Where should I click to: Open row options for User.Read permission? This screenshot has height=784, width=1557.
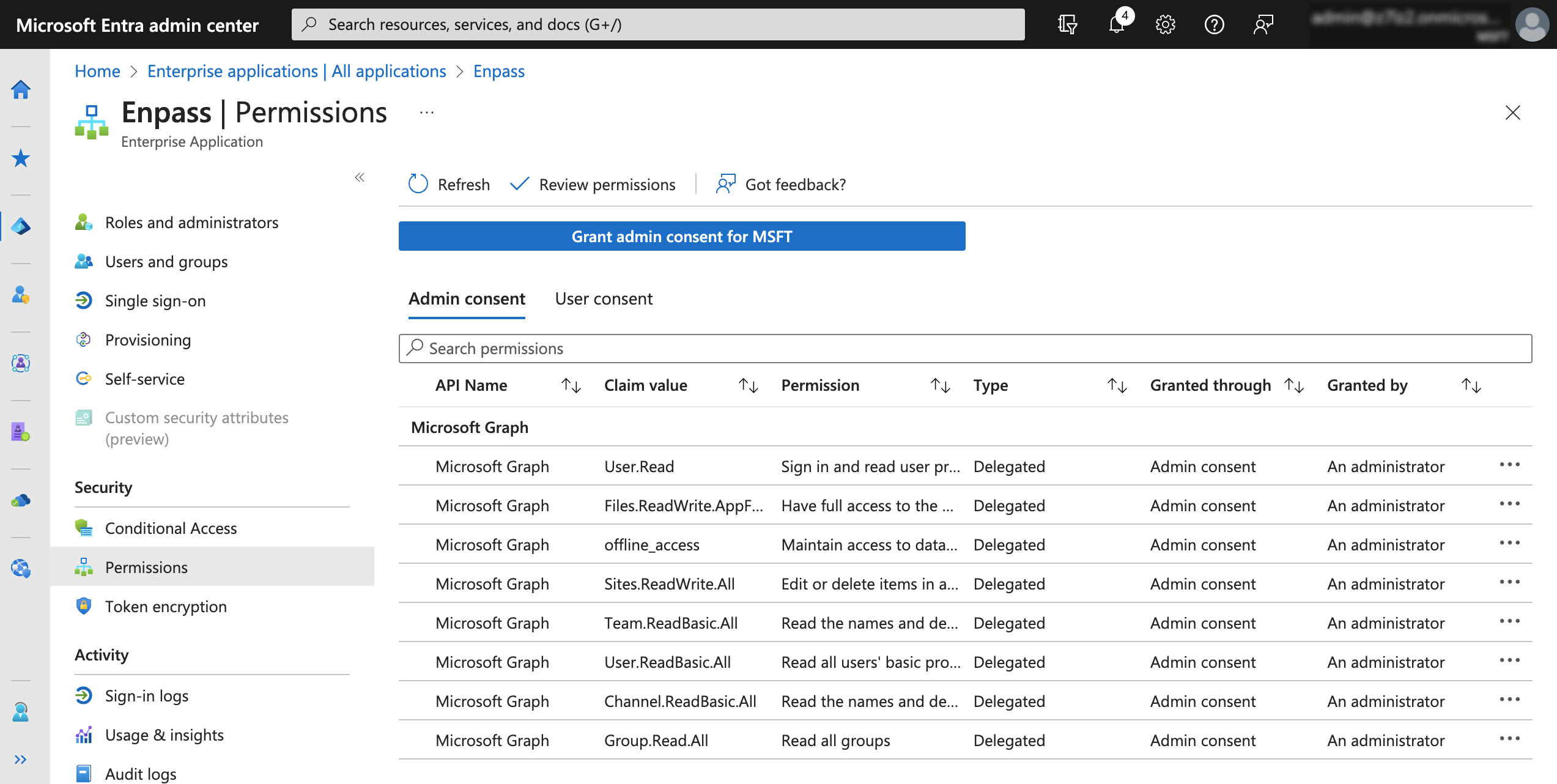1509,465
